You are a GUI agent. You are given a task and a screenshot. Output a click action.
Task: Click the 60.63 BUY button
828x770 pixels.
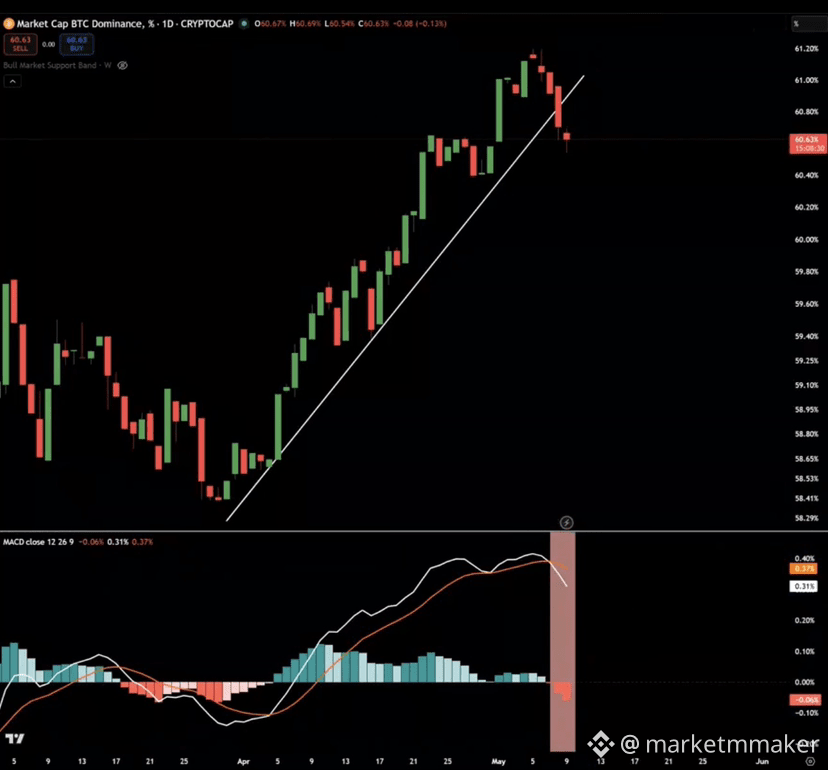[77, 44]
